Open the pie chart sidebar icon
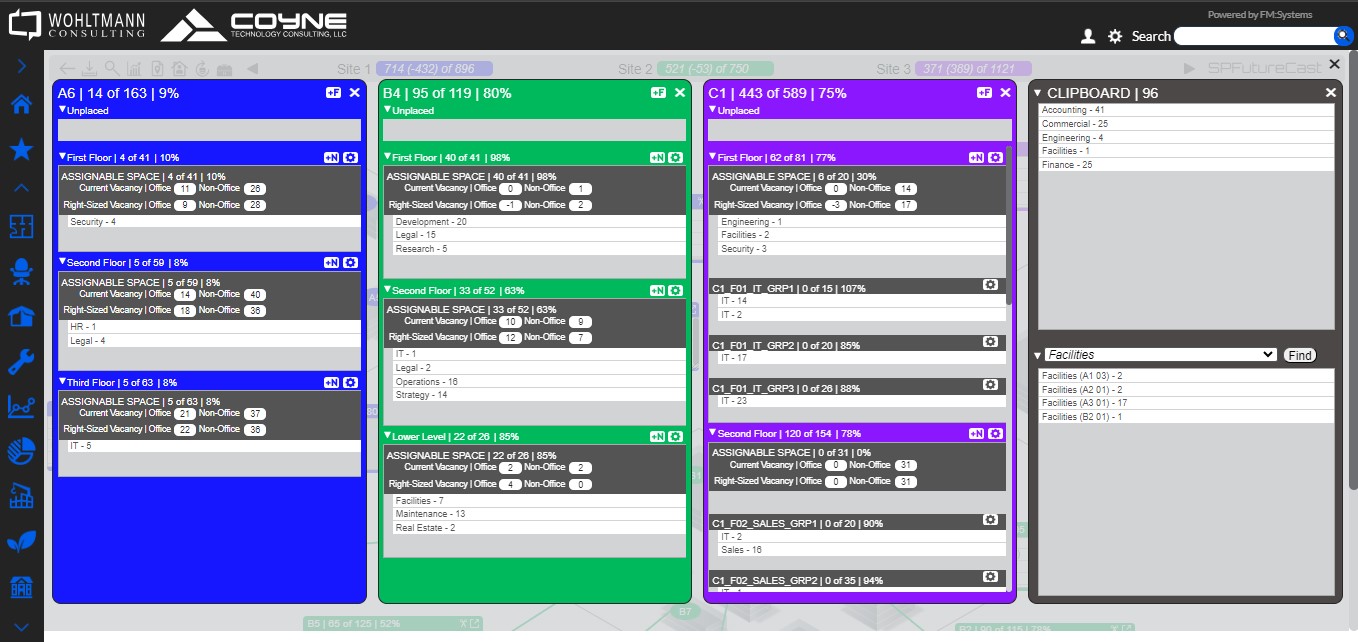The width and height of the screenshot is (1358, 642). [21, 451]
